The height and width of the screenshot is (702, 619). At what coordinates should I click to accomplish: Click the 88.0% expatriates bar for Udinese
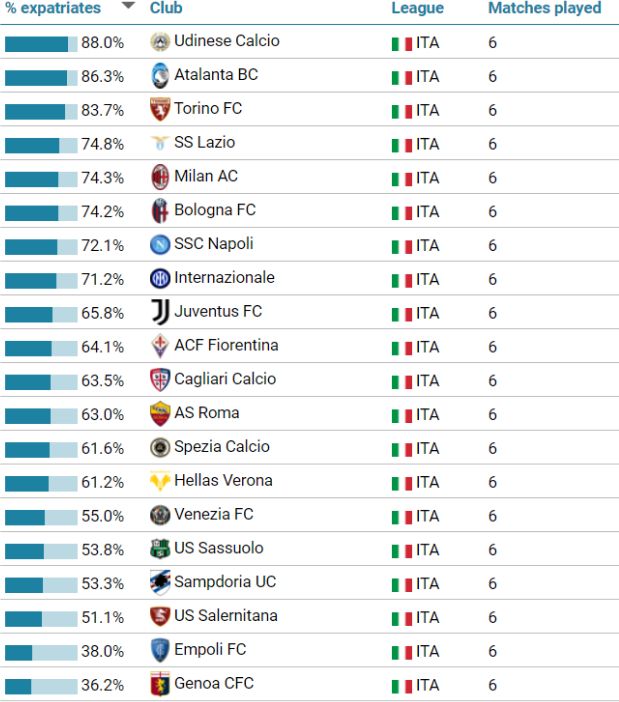pos(41,44)
